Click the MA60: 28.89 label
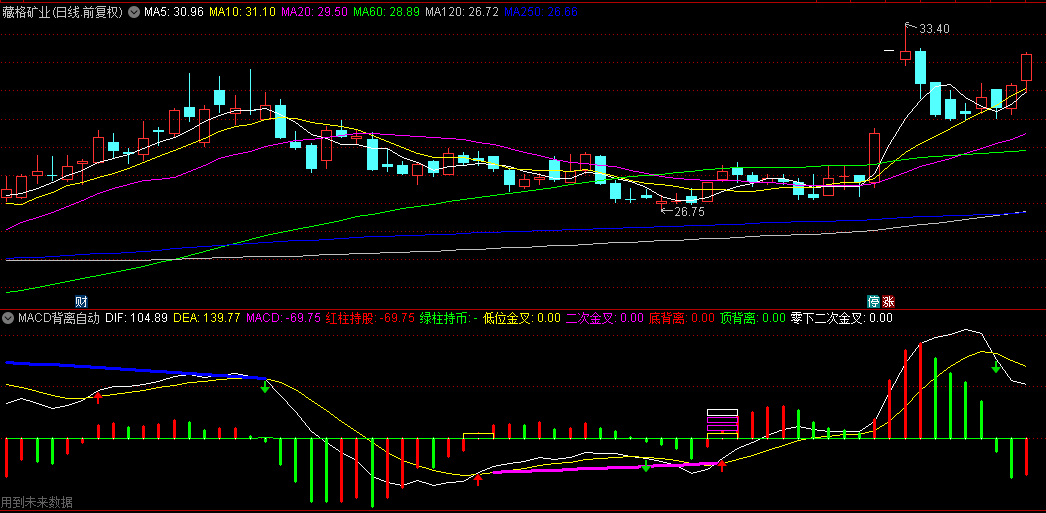Image resolution: width=1046 pixels, height=513 pixels. click(x=387, y=11)
